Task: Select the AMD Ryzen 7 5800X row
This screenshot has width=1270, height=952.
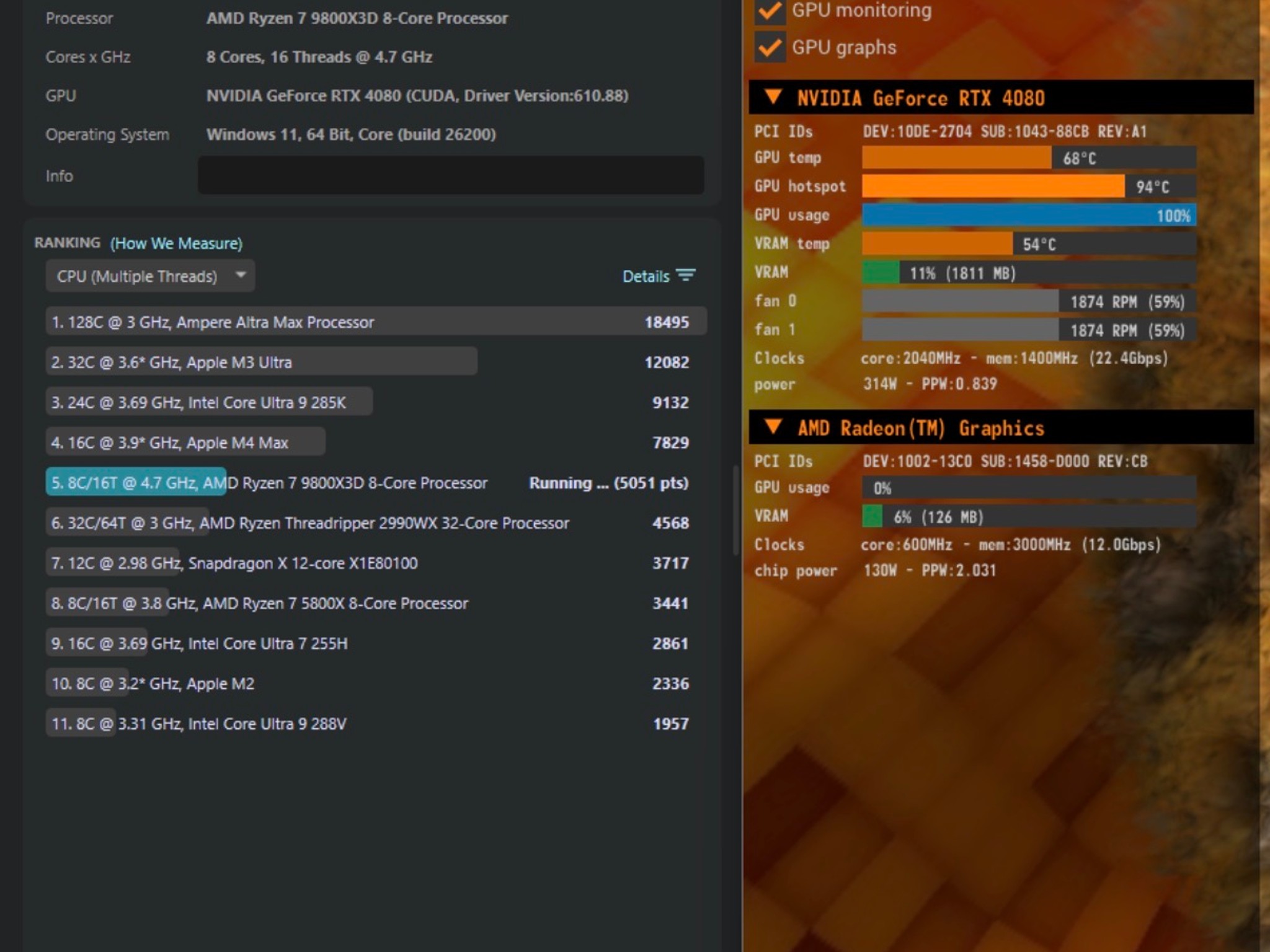Action: pos(376,603)
